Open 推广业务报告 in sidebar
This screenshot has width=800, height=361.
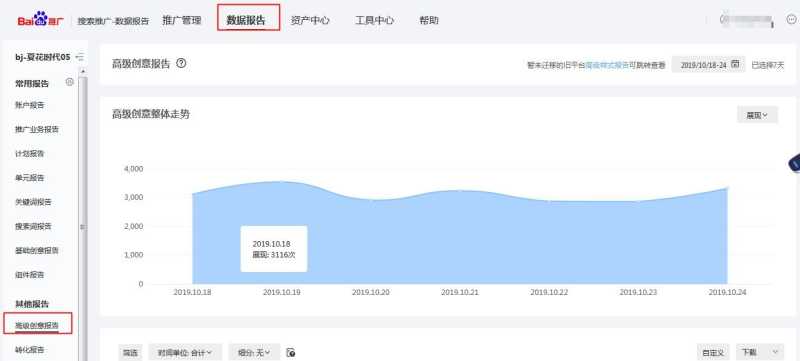point(37,130)
